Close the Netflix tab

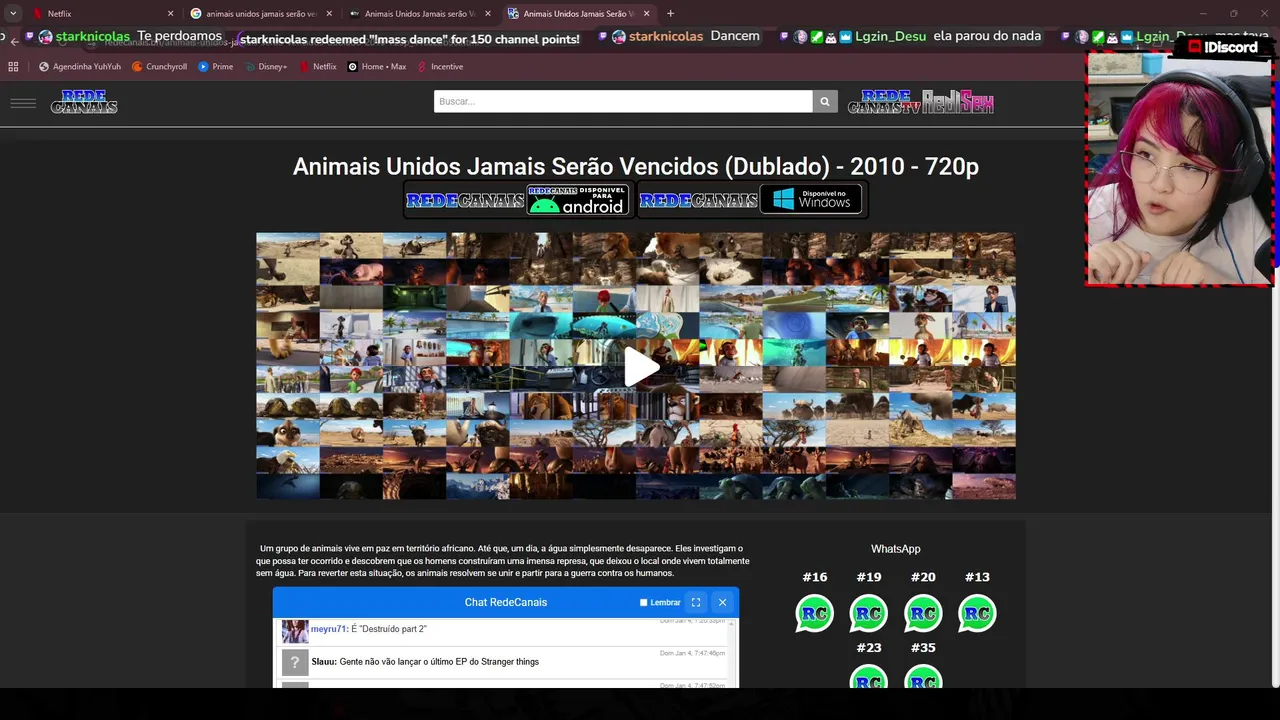click(x=170, y=14)
